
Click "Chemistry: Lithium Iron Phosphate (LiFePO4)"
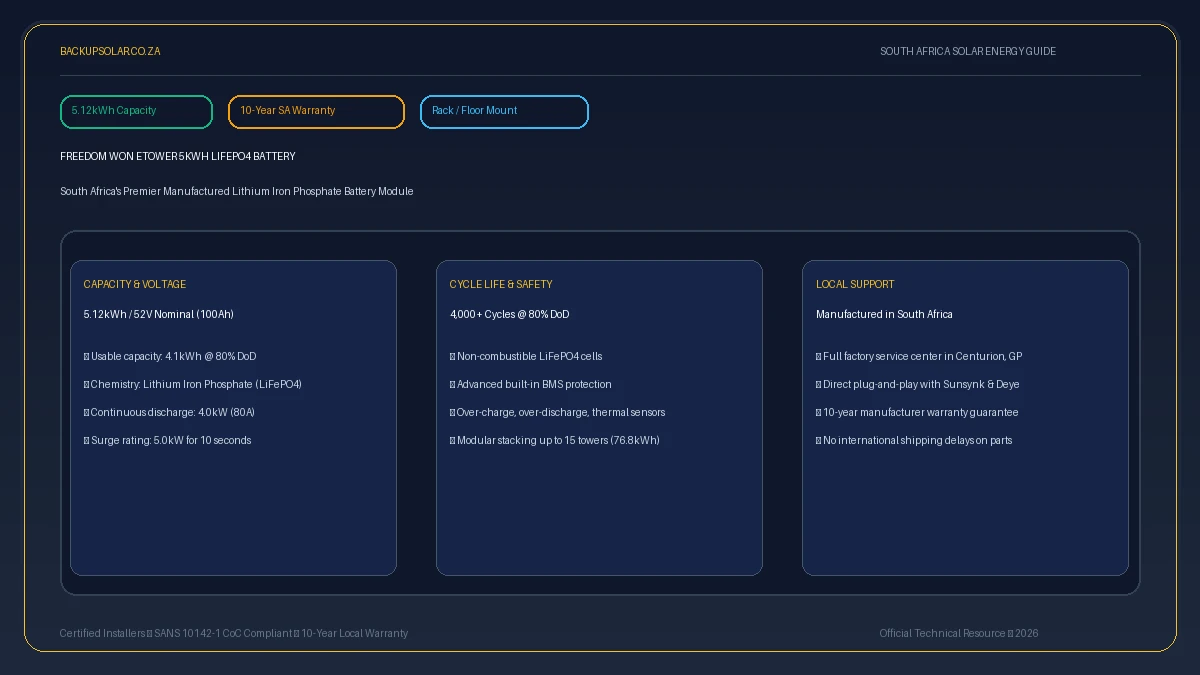tap(196, 385)
